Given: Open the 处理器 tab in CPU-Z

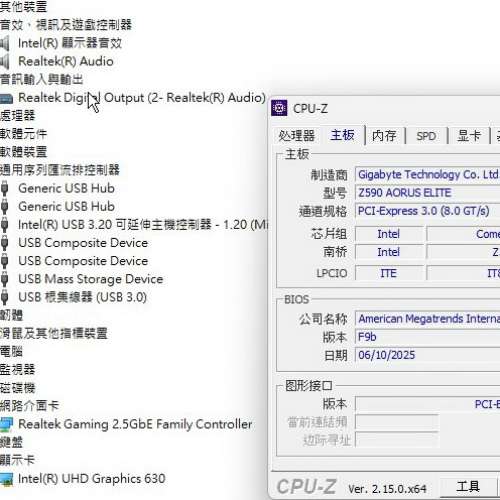Looking at the screenshot, I should [x=296, y=136].
